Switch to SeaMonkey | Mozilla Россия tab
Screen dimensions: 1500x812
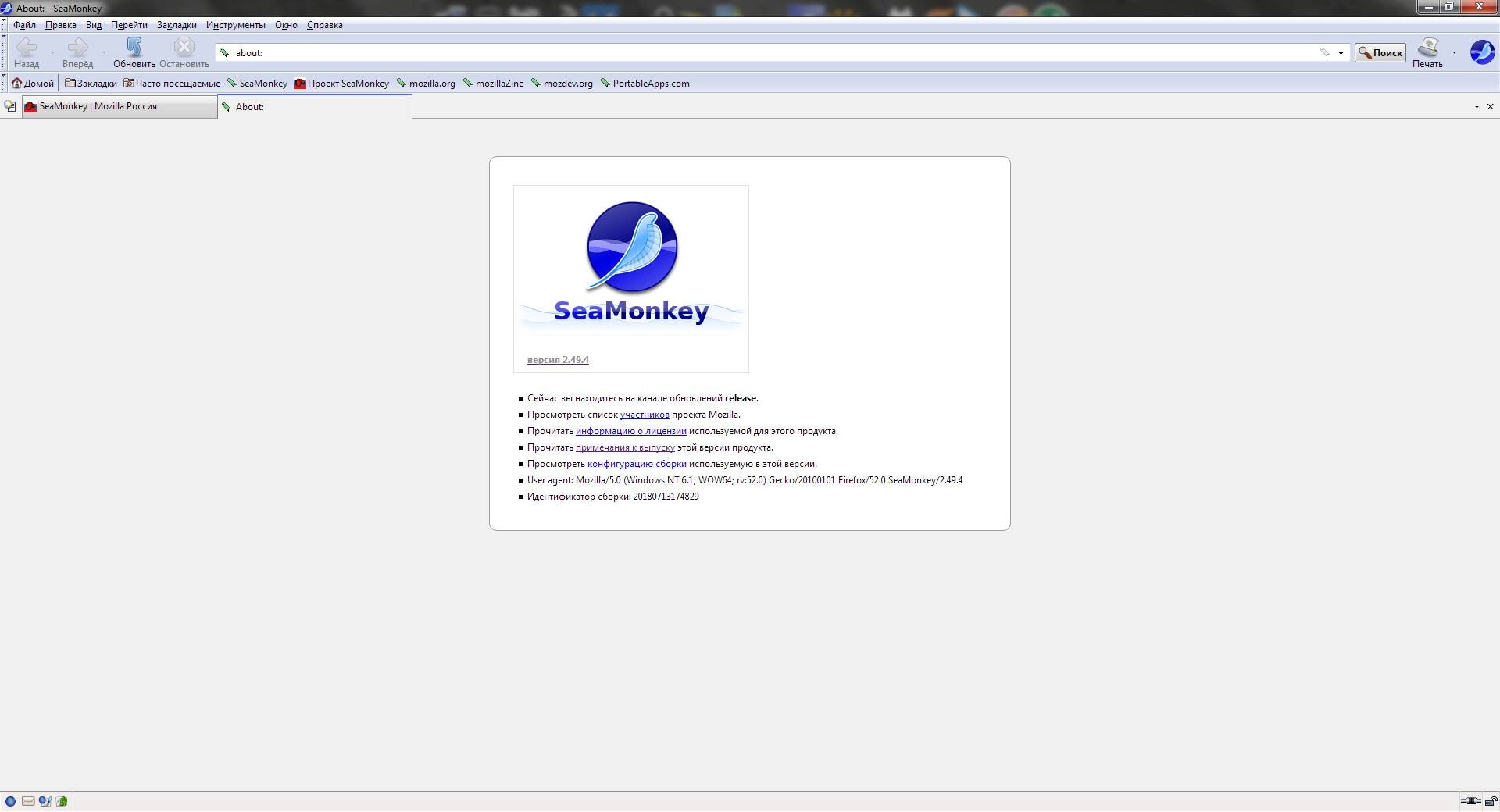point(120,107)
